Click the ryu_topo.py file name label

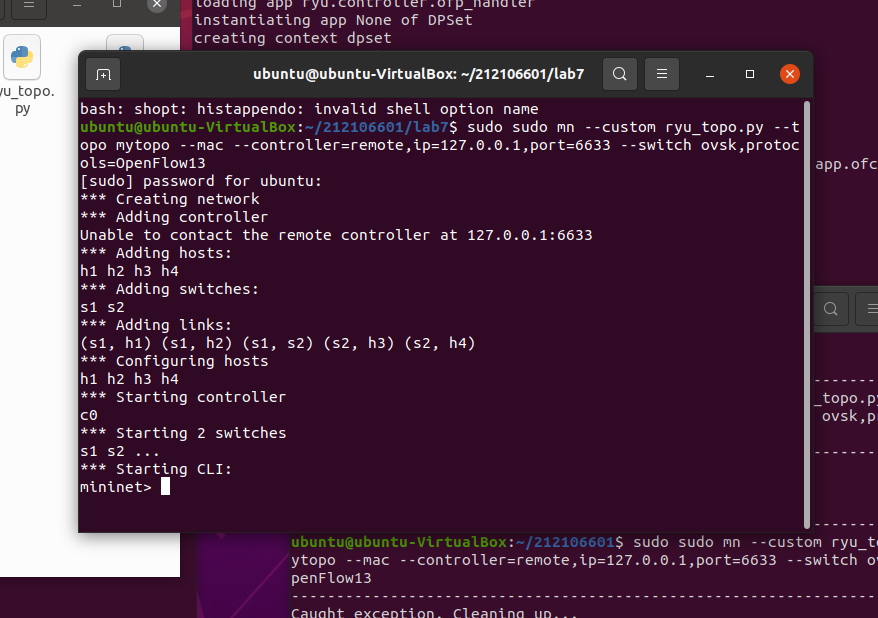[x=26, y=99]
